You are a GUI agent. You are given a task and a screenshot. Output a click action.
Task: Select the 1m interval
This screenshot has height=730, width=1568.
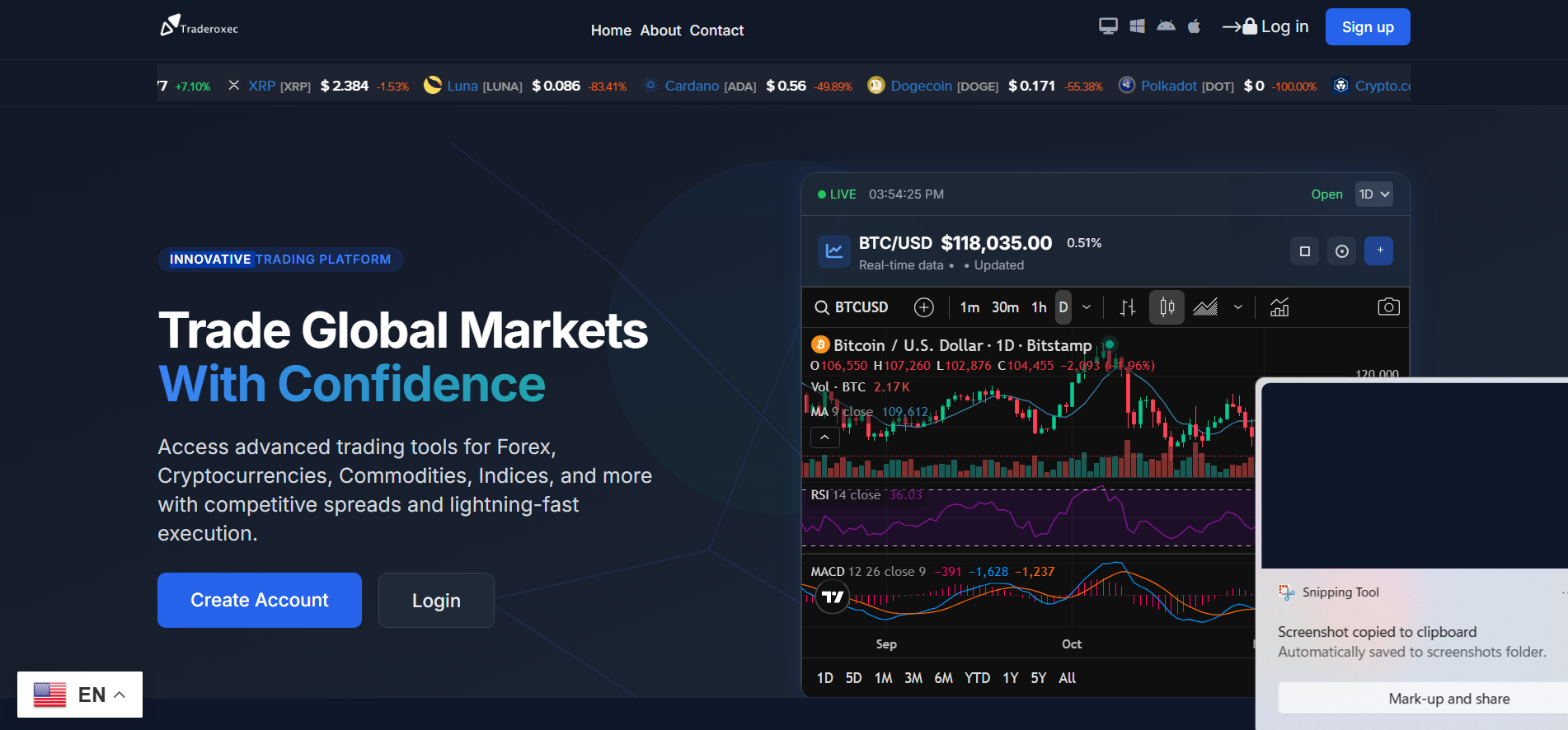[x=969, y=307]
